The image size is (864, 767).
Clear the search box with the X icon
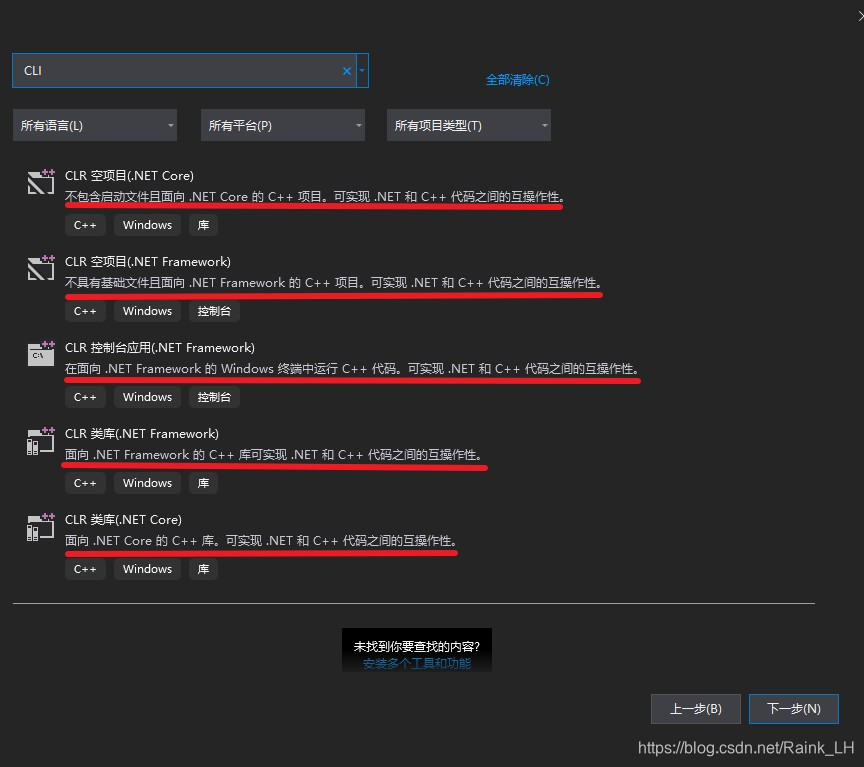[347, 71]
